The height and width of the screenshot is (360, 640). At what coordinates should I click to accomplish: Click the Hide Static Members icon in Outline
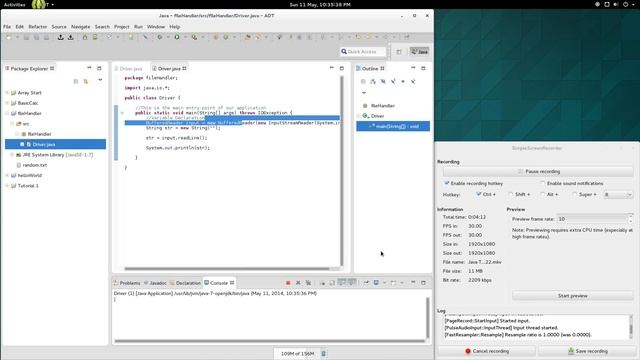(x=393, y=82)
